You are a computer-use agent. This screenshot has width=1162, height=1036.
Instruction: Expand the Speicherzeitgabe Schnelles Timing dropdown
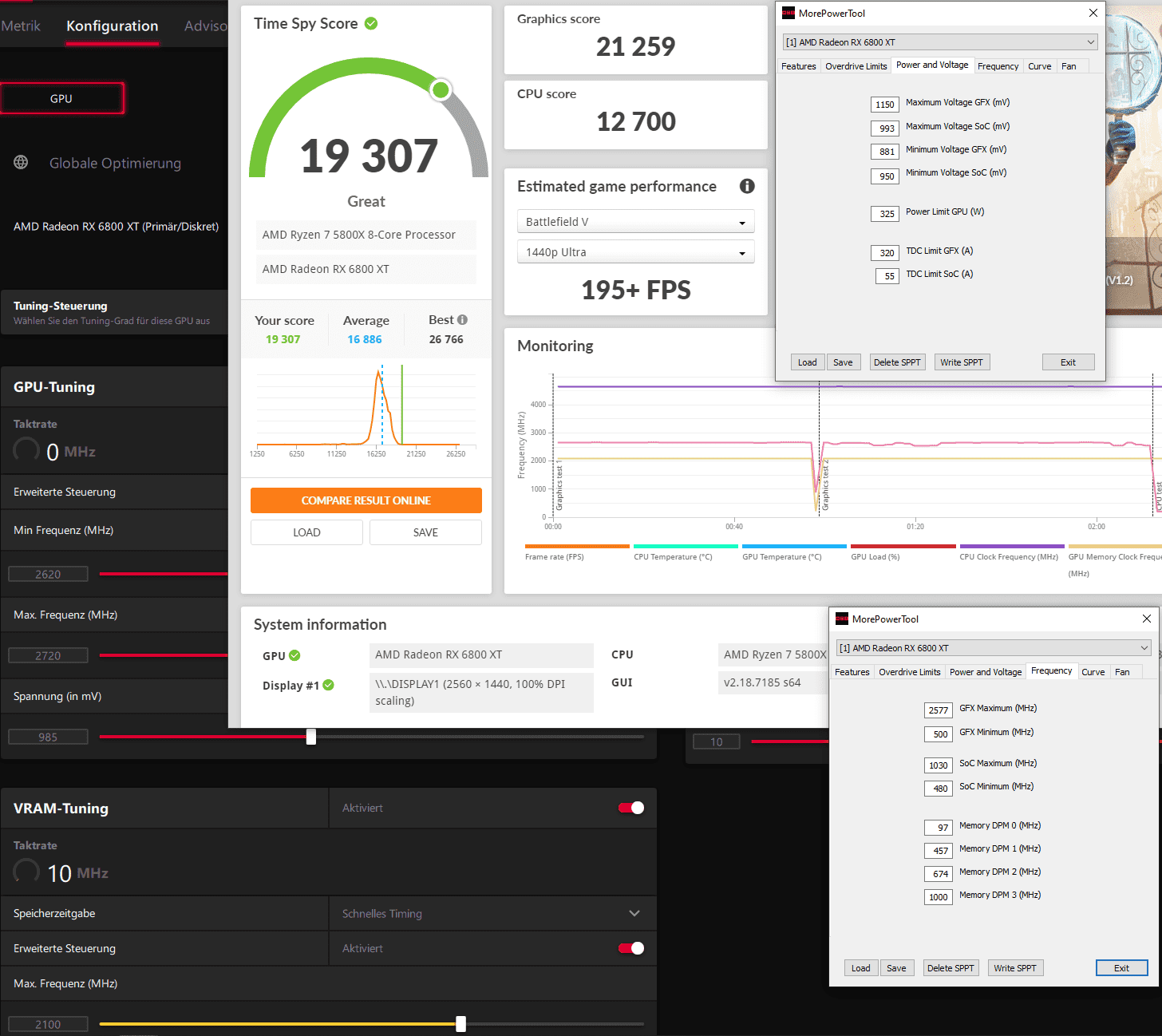pos(492,913)
